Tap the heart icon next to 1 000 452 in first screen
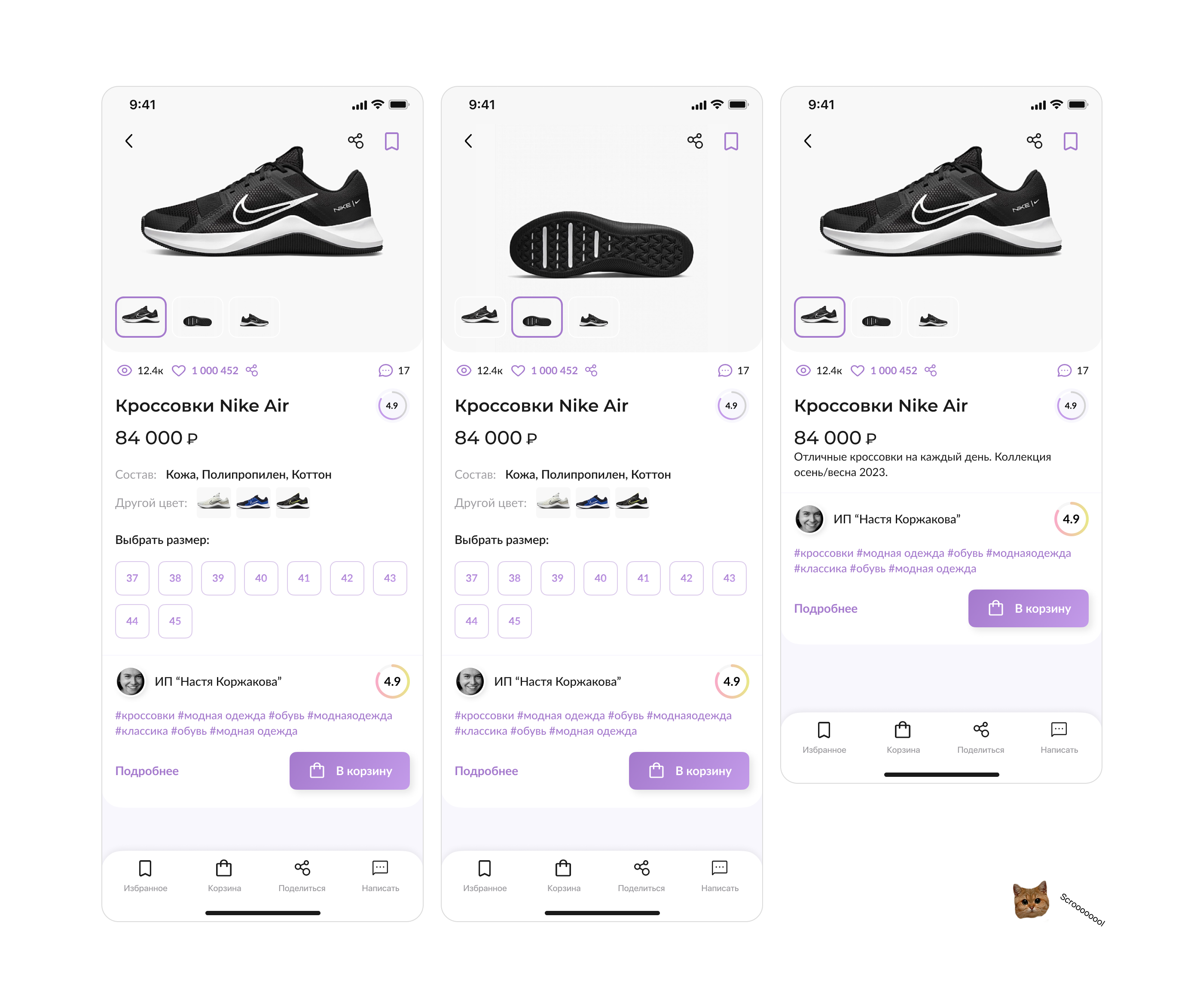 coord(179,370)
